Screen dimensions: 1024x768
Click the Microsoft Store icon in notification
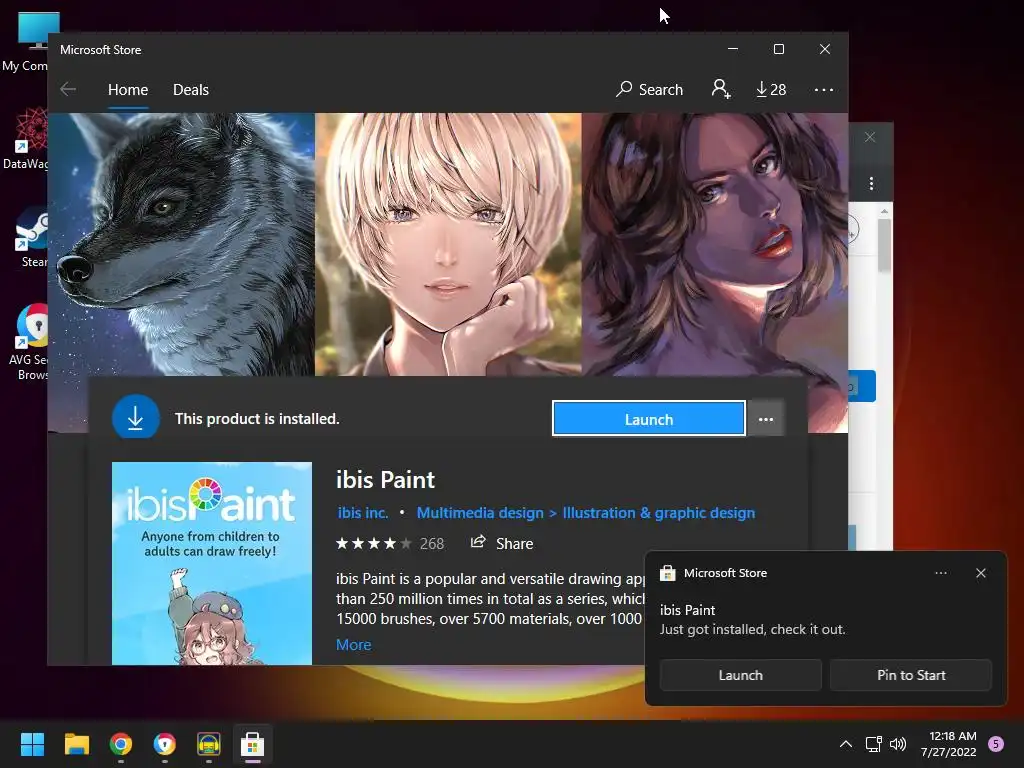[667, 573]
